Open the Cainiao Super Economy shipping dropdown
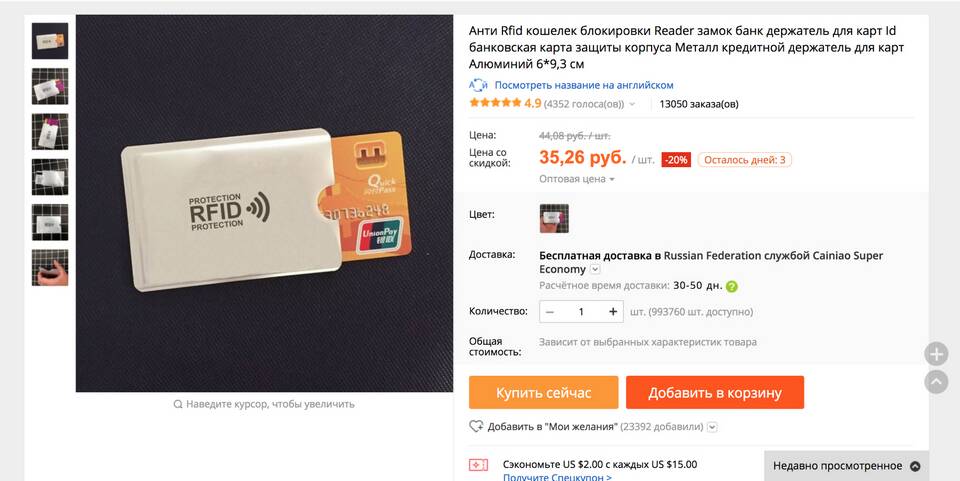 [x=595, y=269]
